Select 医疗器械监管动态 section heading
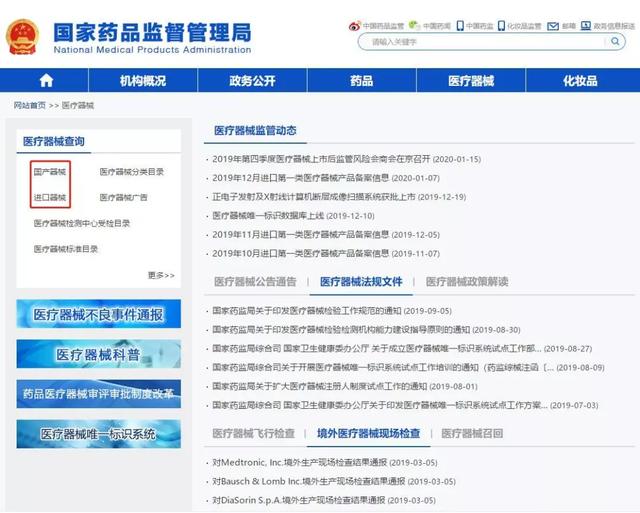The image size is (640, 513). [255, 131]
